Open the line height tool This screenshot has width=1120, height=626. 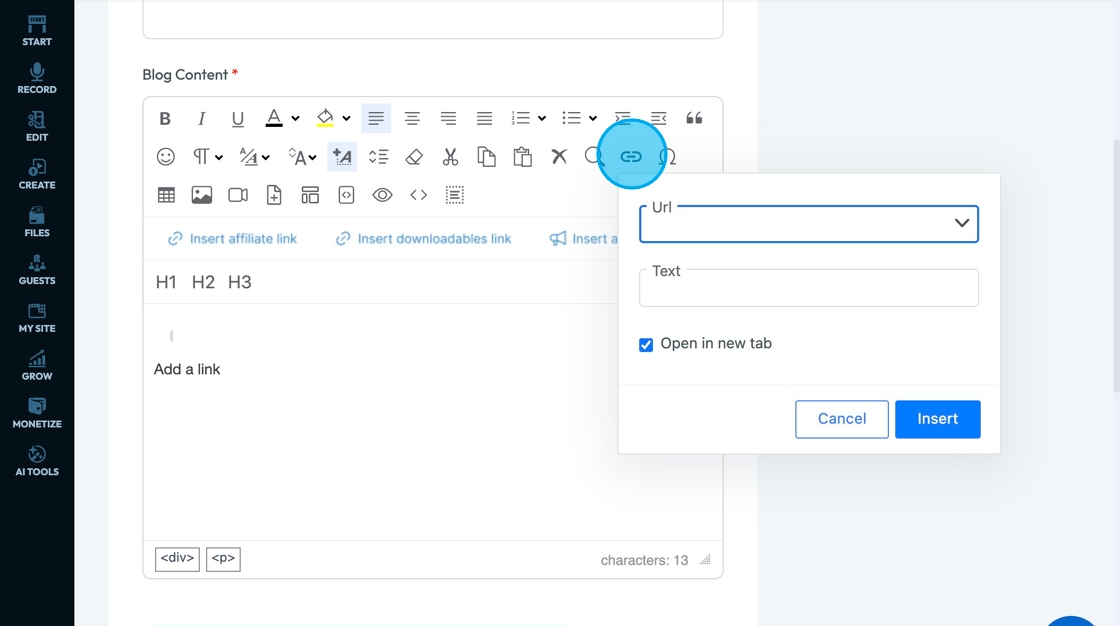coord(379,156)
